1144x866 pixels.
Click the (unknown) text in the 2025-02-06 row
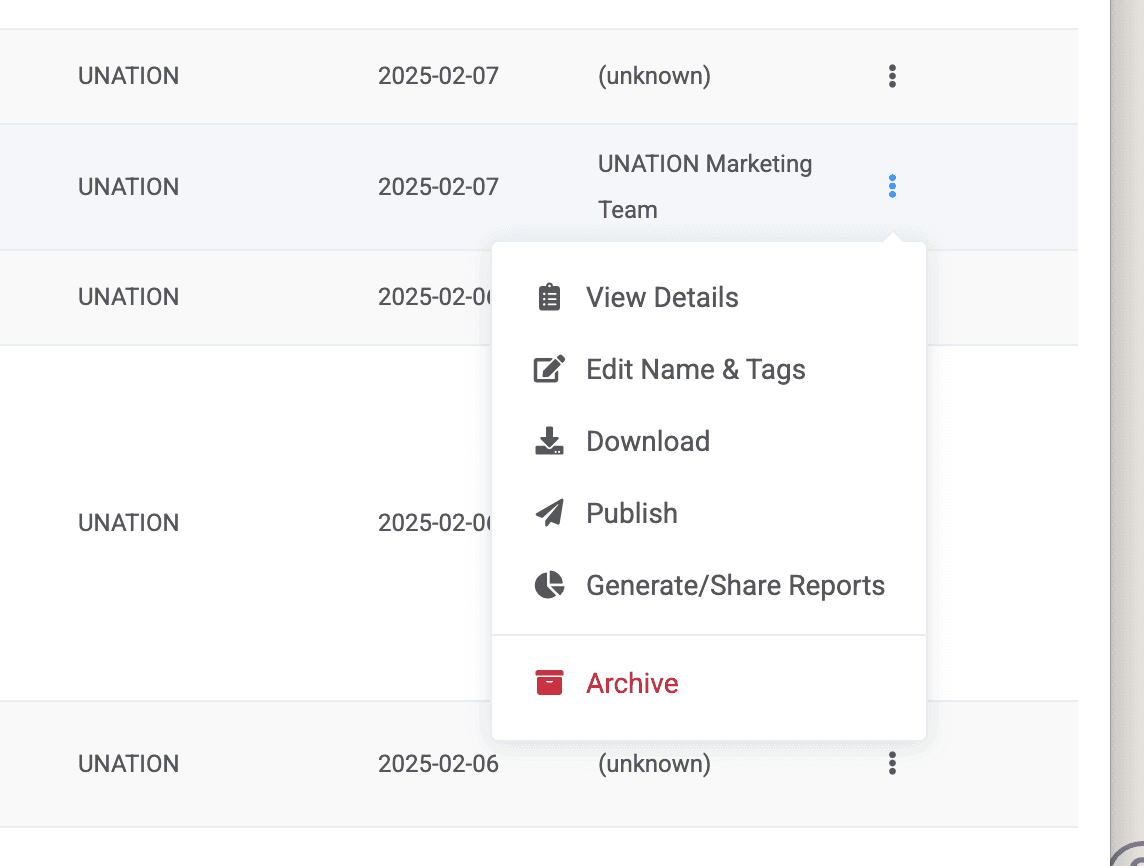click(x=654, y=764)
